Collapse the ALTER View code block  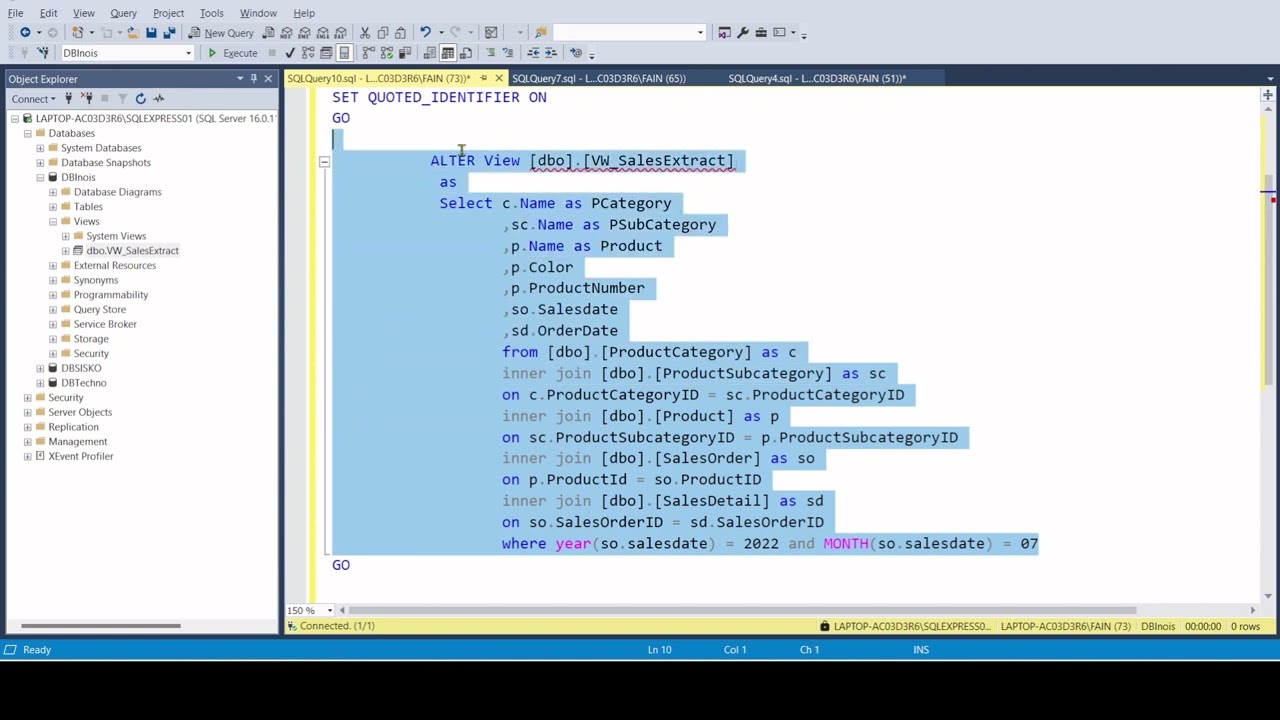click(324, 161)
